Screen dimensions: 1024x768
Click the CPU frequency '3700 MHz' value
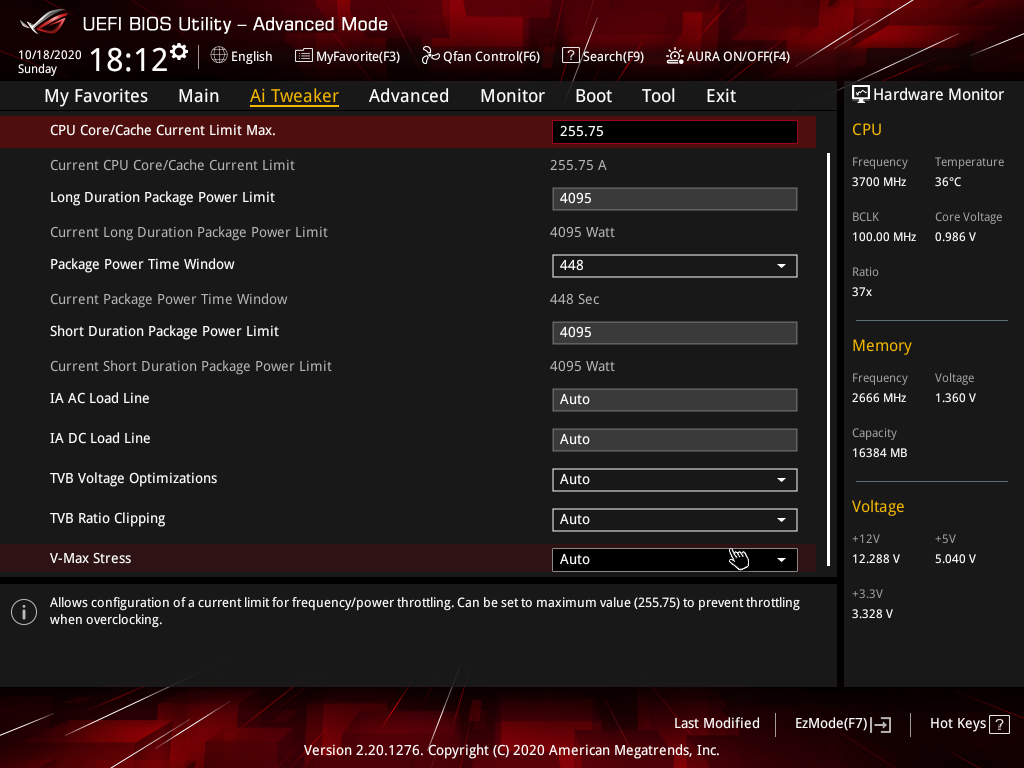[x=878, y=182]
